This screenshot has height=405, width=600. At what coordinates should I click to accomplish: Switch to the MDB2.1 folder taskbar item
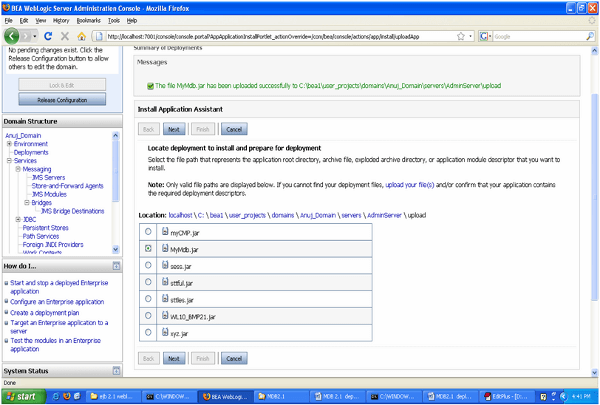pos(281,397)
